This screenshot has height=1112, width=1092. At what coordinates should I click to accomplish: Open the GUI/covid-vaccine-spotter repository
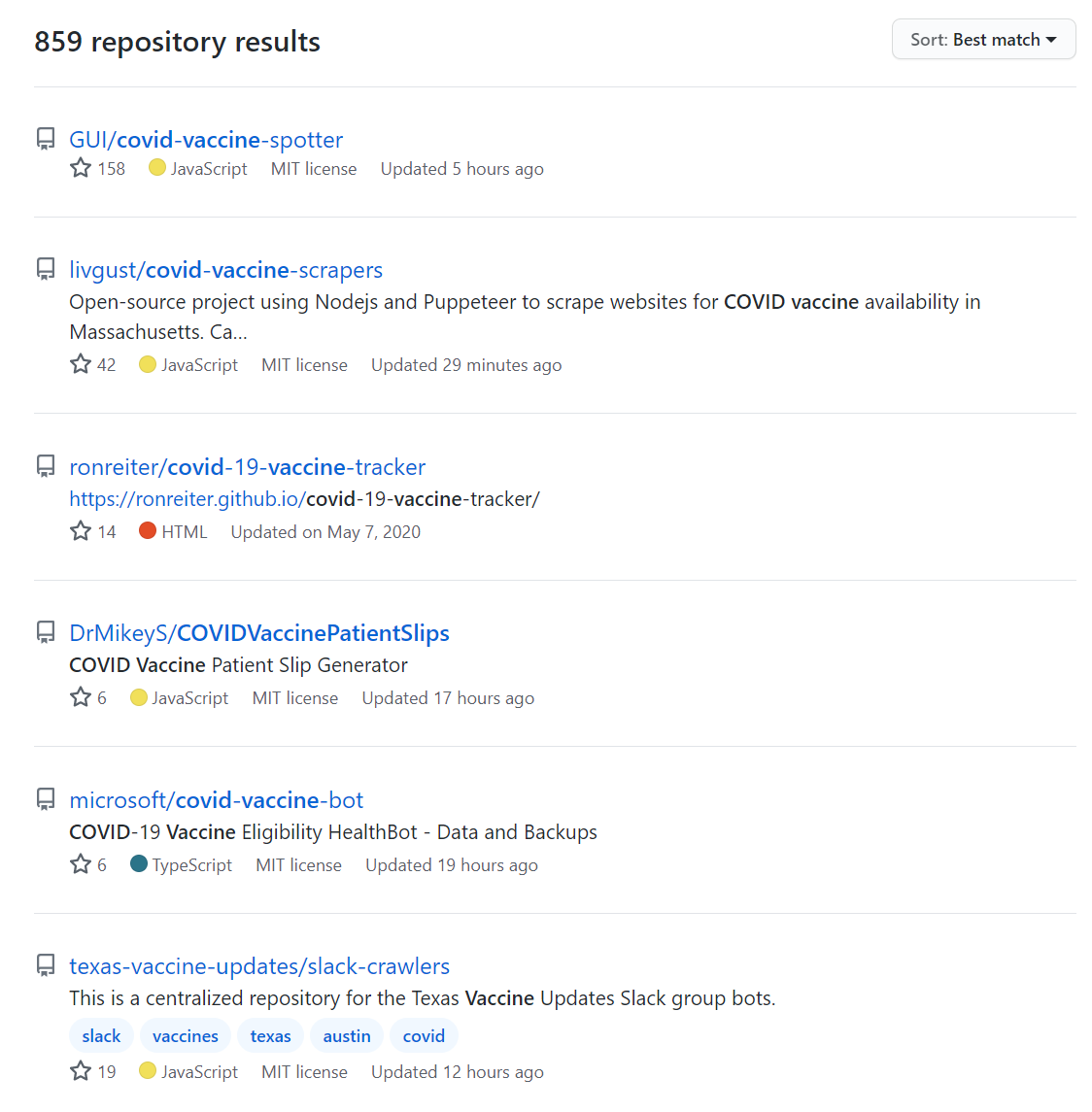tap(206, 140)
